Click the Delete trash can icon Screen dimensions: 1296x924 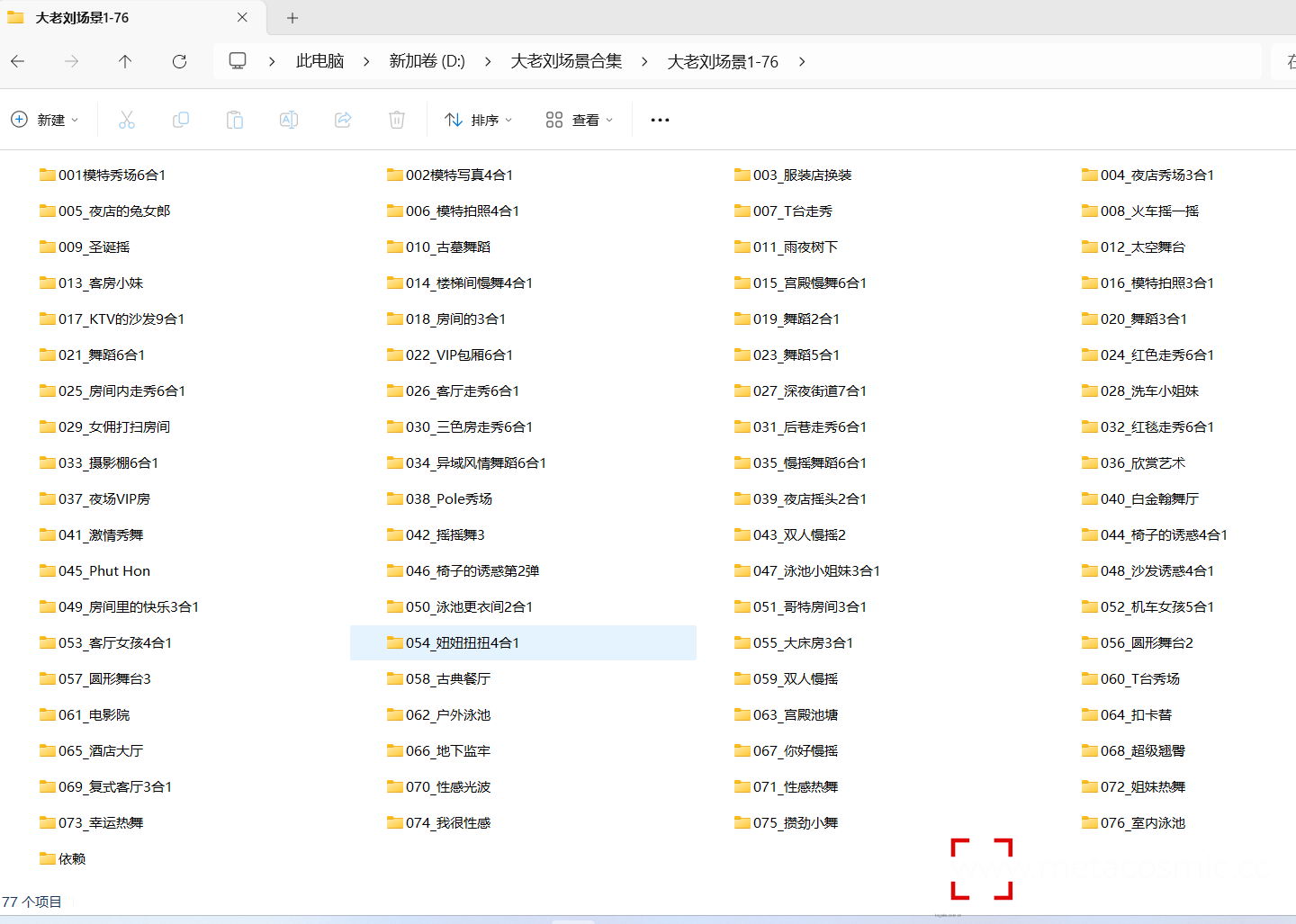pyautogui.click(x=397, y=120)
